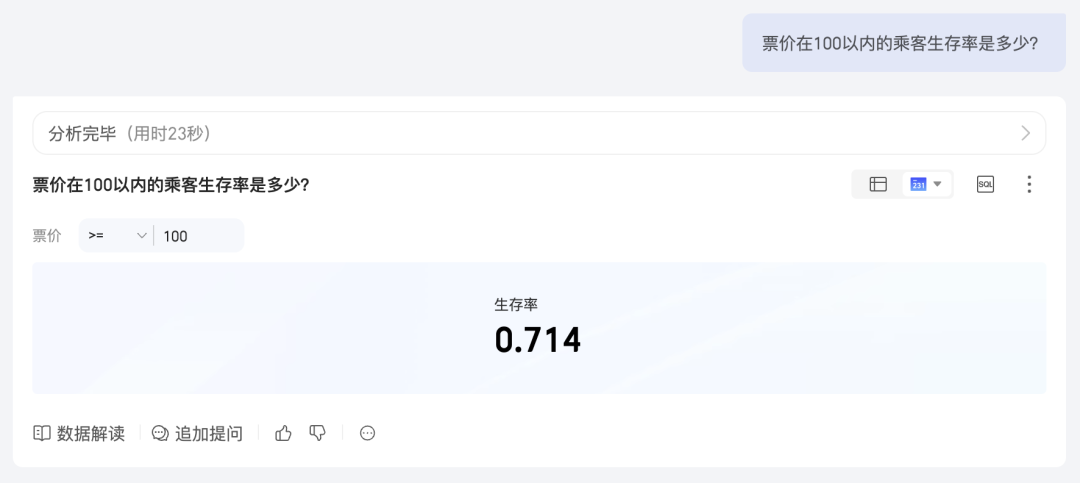Viewport: 1080px width, 483px height.
Task: Open the vertical three-dot options menu
Action: [x=1029, y=184]
